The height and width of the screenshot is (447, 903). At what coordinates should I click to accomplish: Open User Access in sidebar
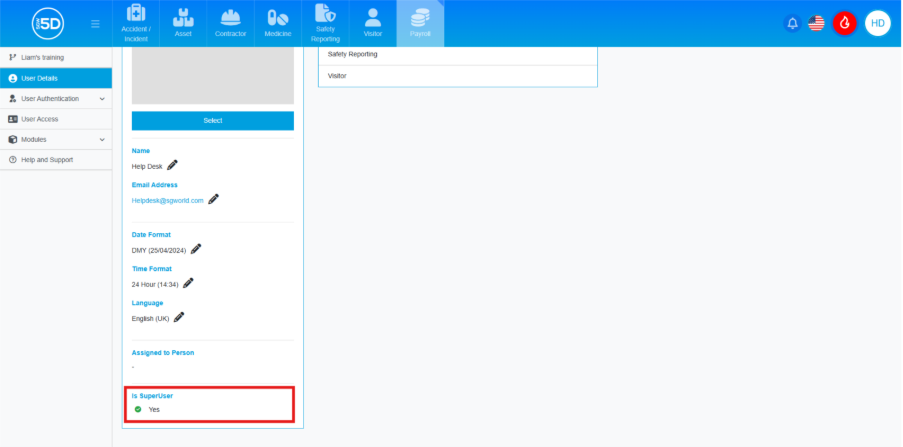(56, 119)
